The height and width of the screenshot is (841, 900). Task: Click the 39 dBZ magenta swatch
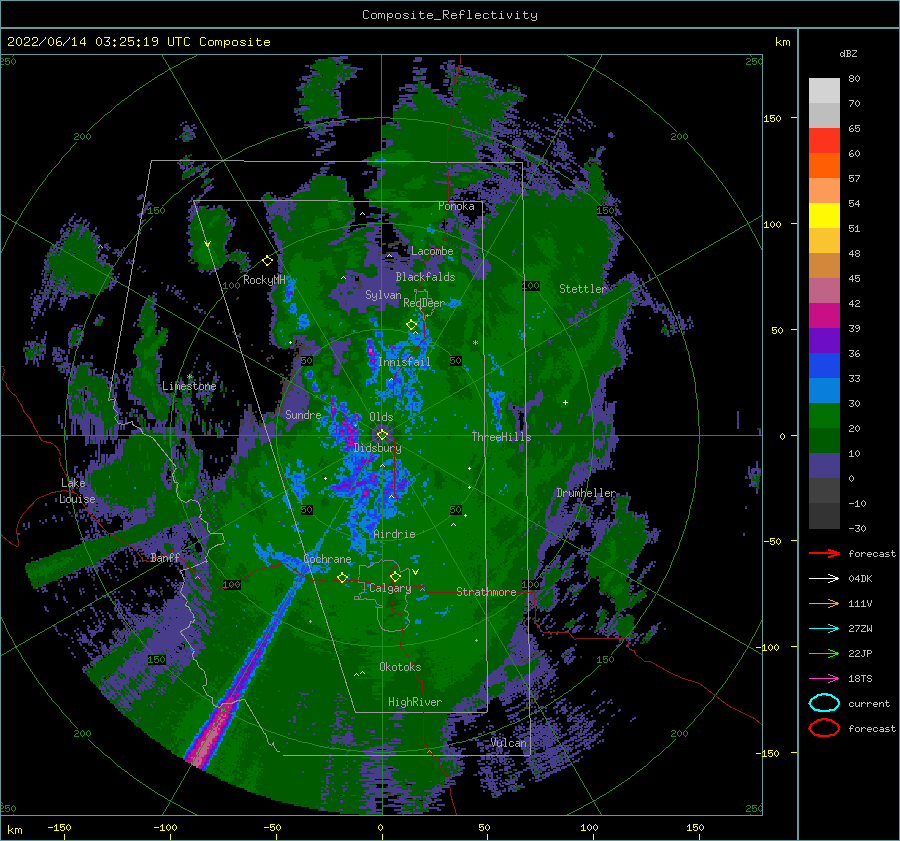tap(824, 316)
